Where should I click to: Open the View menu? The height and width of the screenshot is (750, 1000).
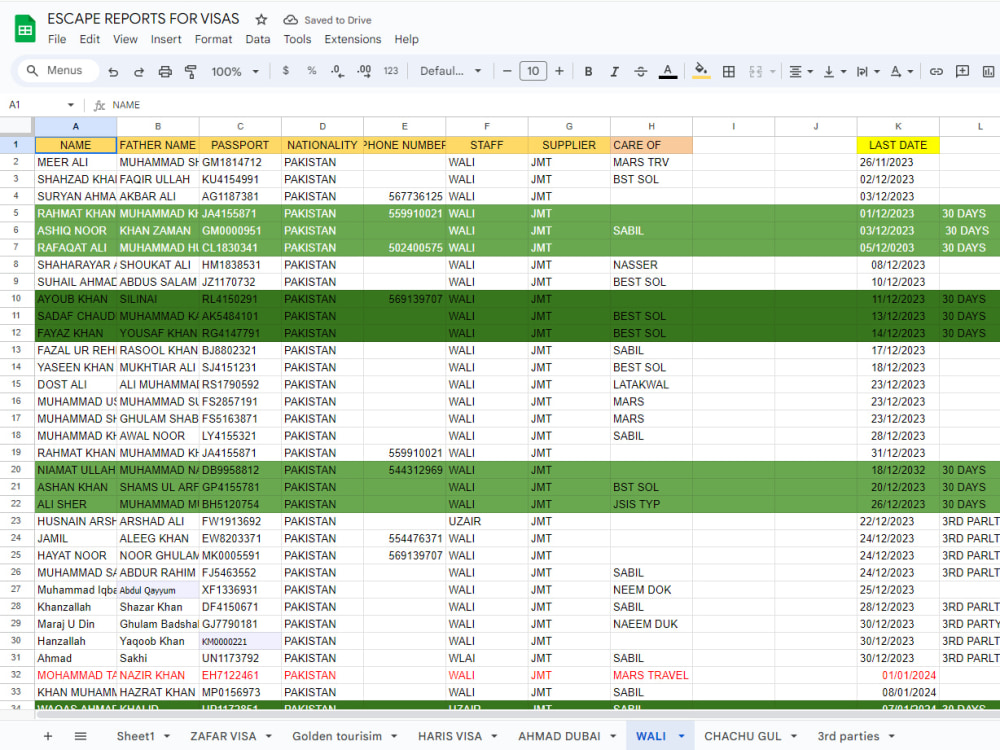pos(125,39)
